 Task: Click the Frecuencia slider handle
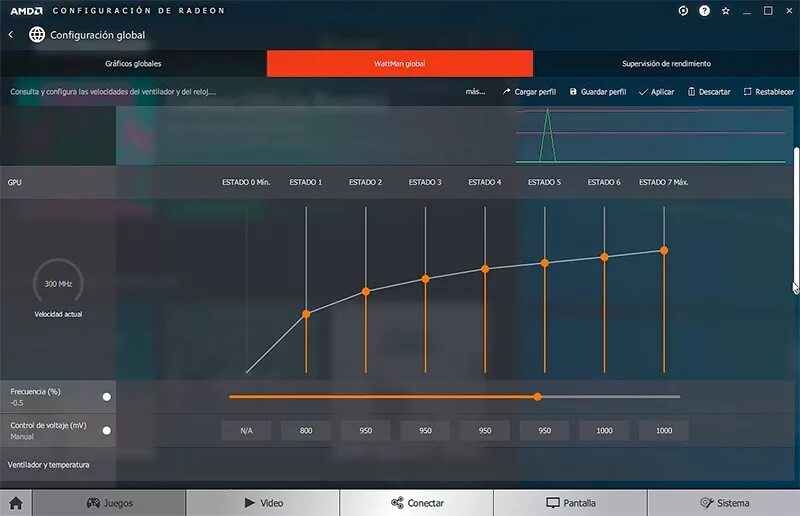[x=537, y=397]
